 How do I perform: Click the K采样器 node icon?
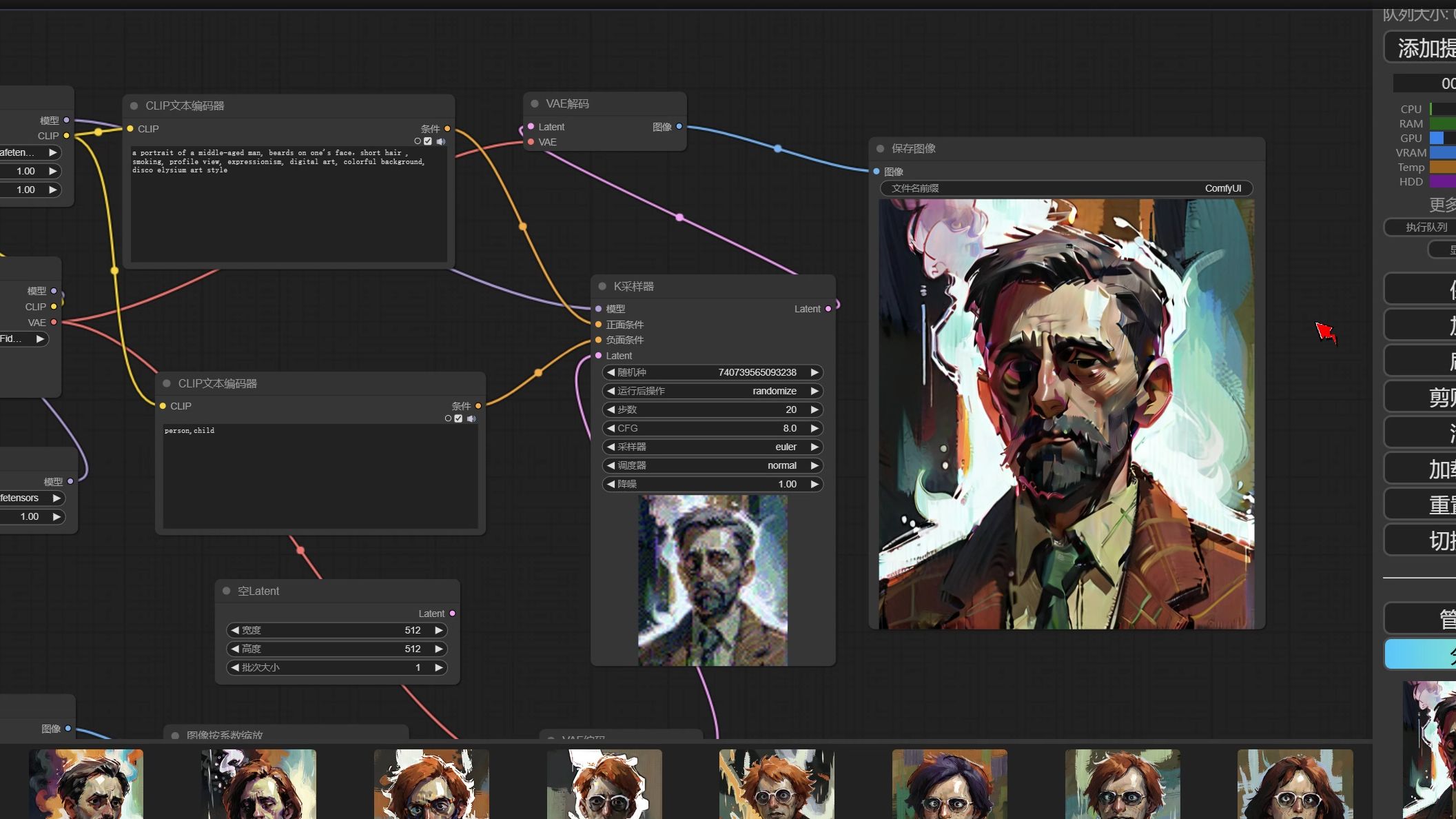[601, 287]
